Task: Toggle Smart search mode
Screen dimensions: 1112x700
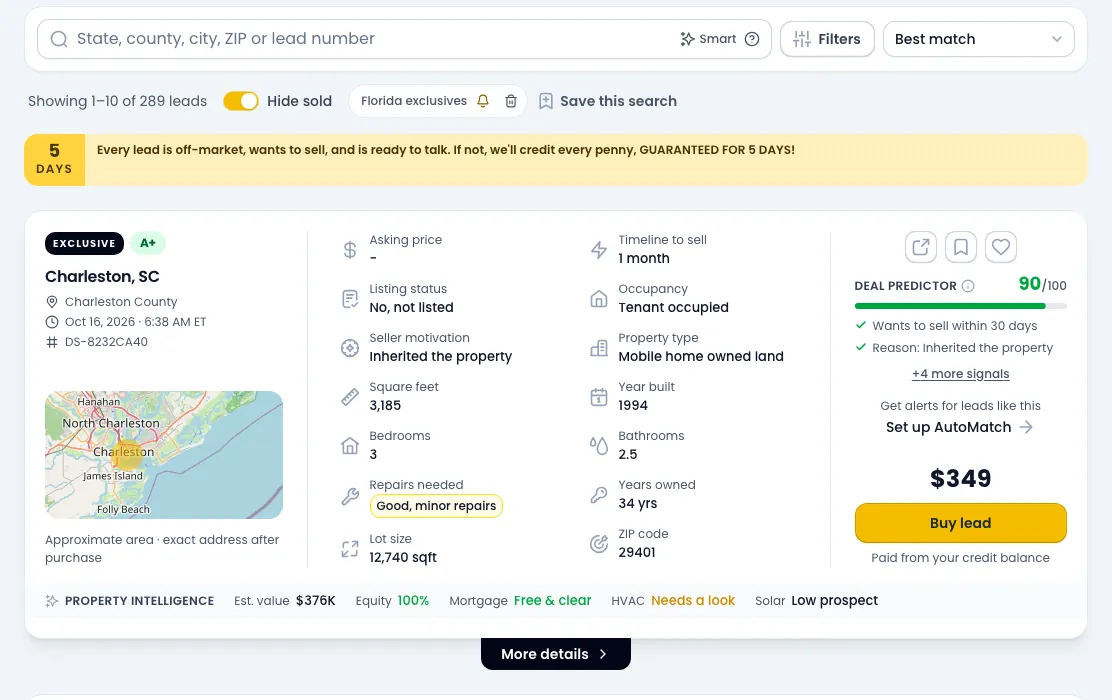Action: tap(708, 39)
